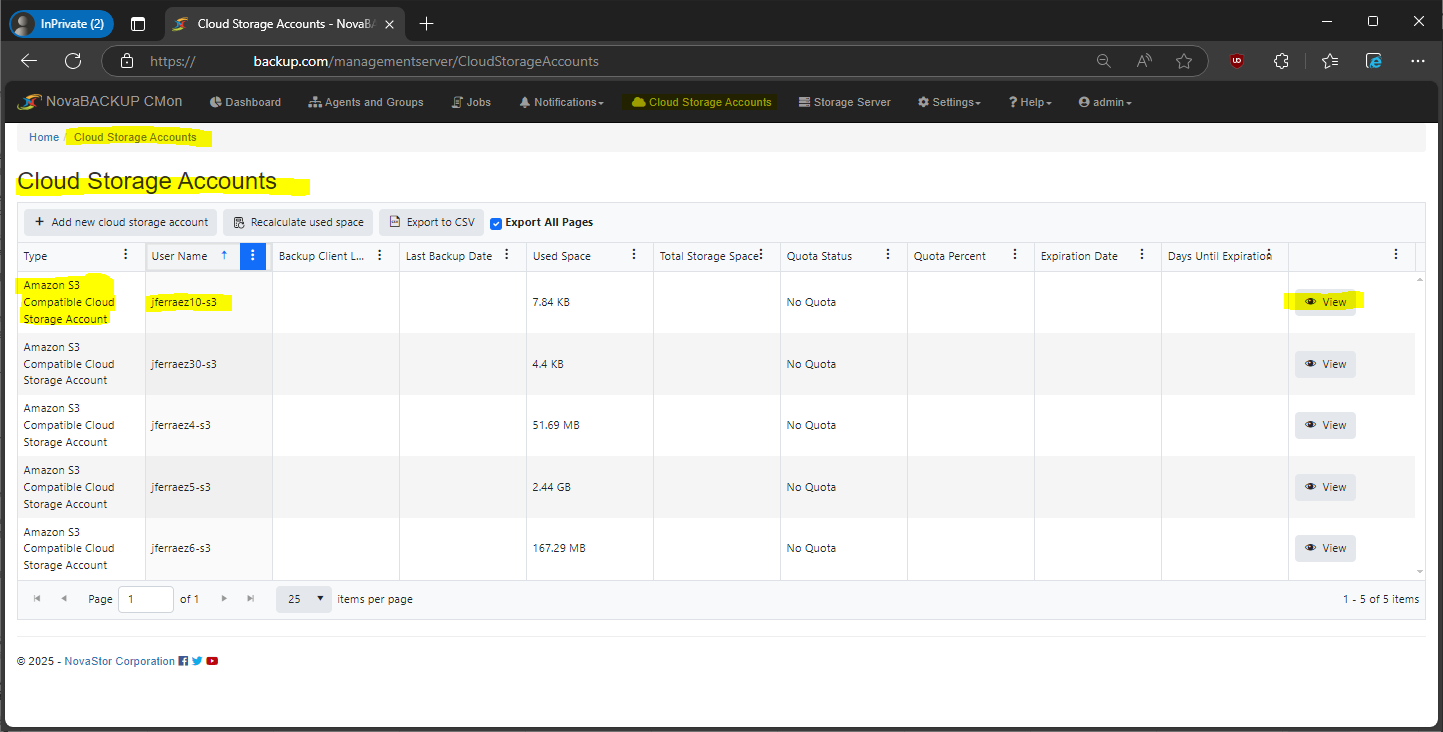Click the Home breadcrumb link
1443x732 pixels.
coord(44,137)
